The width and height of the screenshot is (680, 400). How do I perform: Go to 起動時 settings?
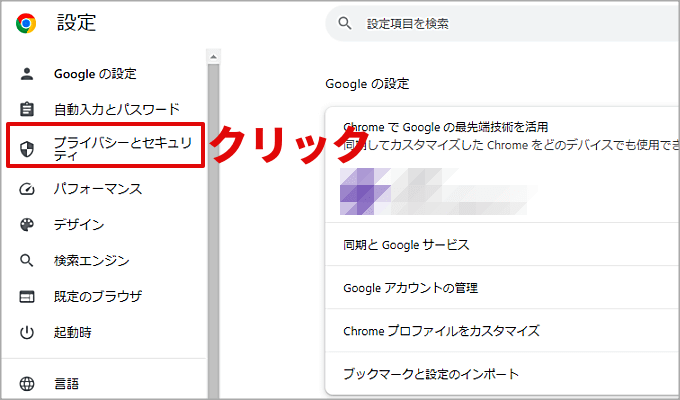coord(72,333)
